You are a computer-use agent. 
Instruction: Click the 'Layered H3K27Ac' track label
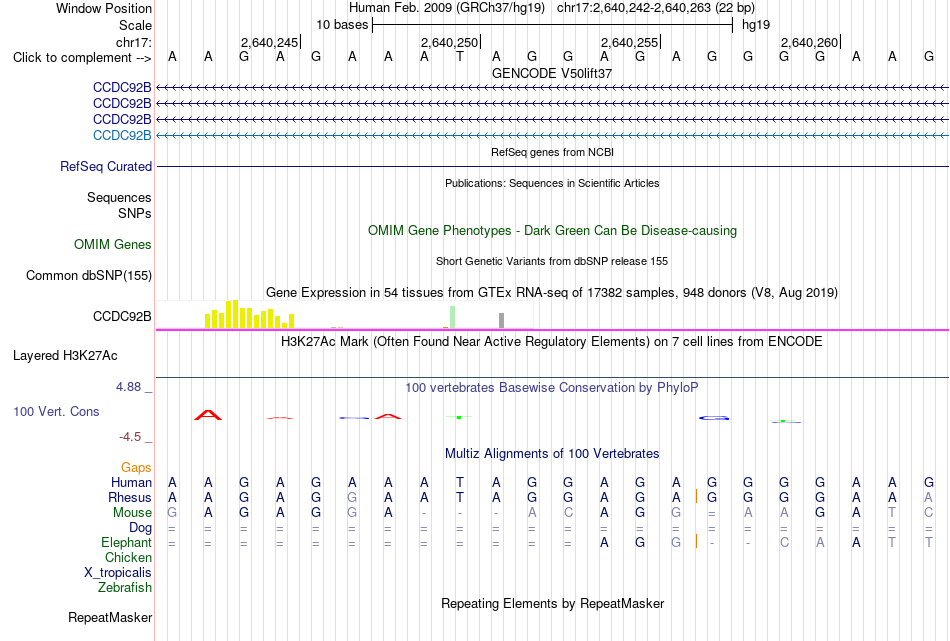tap(65, 356)
